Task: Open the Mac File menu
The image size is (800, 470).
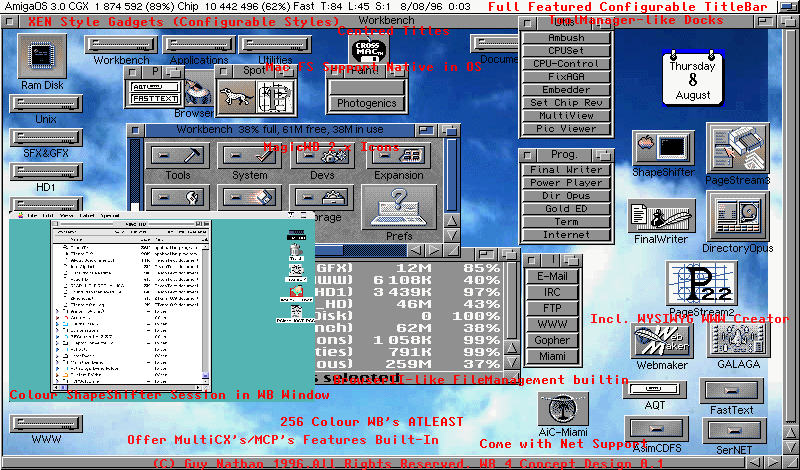Action: pyautogui.click(x=32, y=216)
